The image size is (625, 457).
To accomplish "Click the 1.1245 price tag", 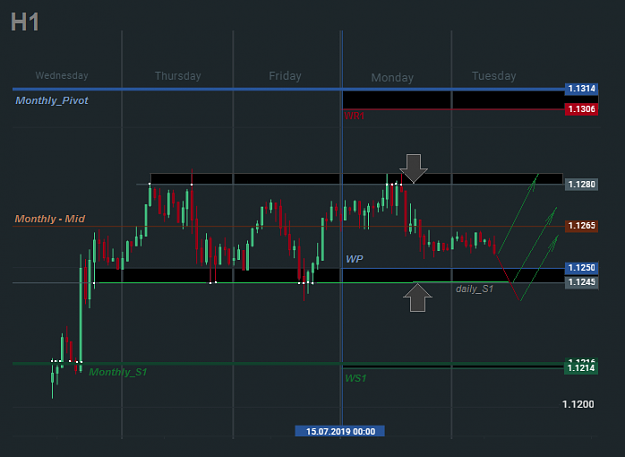I will click(581, 282).
